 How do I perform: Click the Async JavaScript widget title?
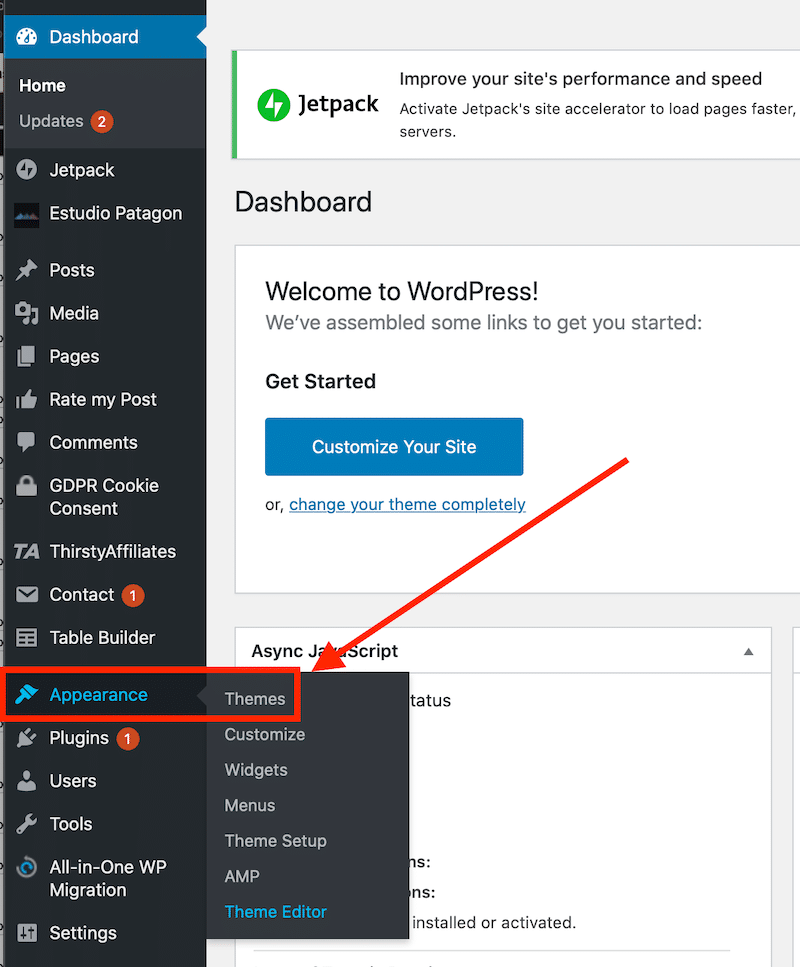coord(324,651)
